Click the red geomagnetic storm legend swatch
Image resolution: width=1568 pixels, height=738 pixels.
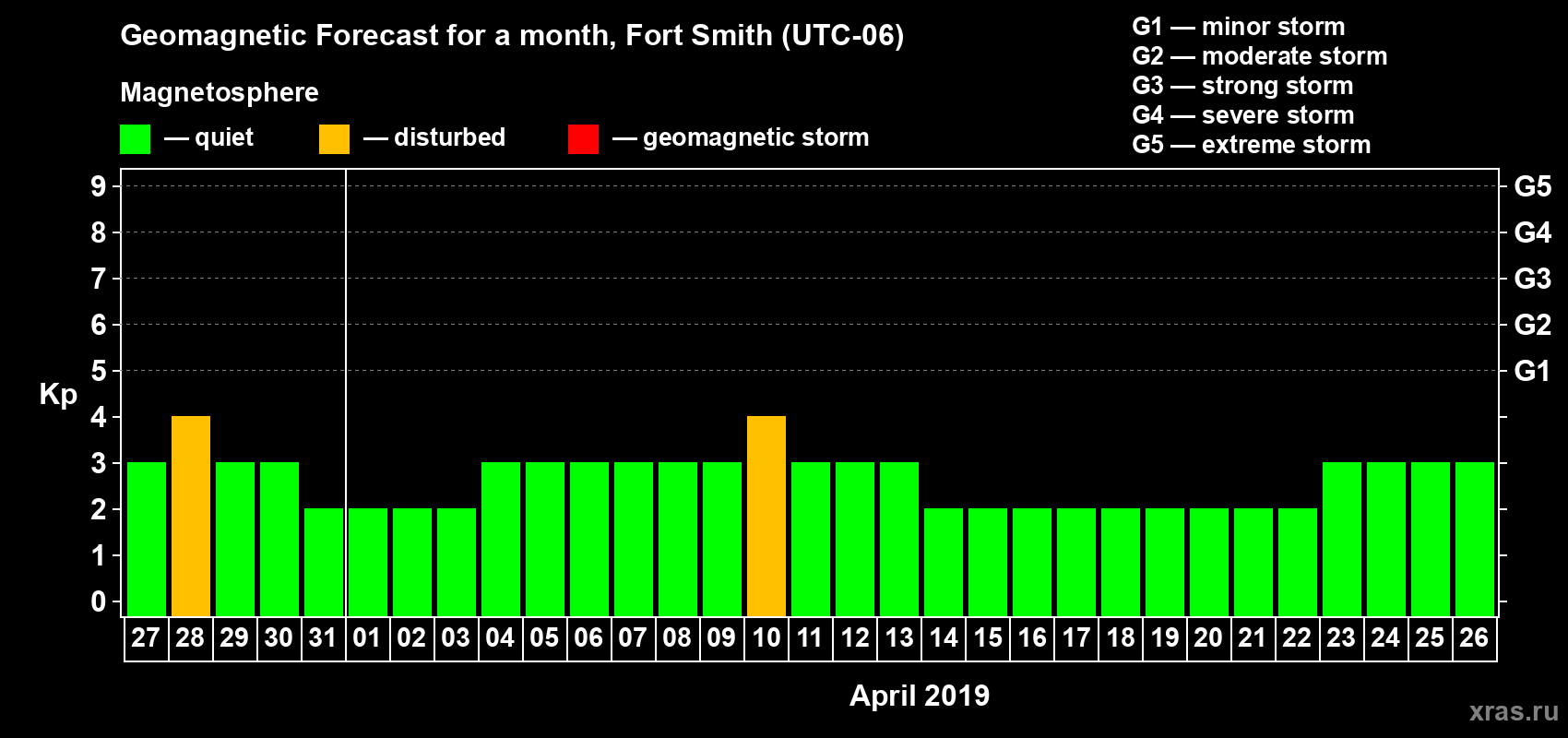click(583, 139)
